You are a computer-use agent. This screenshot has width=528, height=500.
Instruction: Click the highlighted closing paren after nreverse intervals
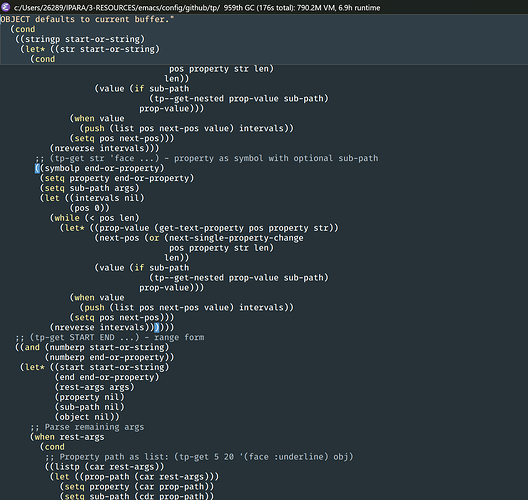[157, 327]
